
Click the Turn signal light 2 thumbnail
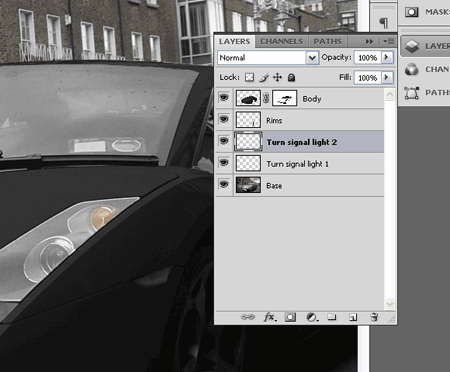click(248, 142)
